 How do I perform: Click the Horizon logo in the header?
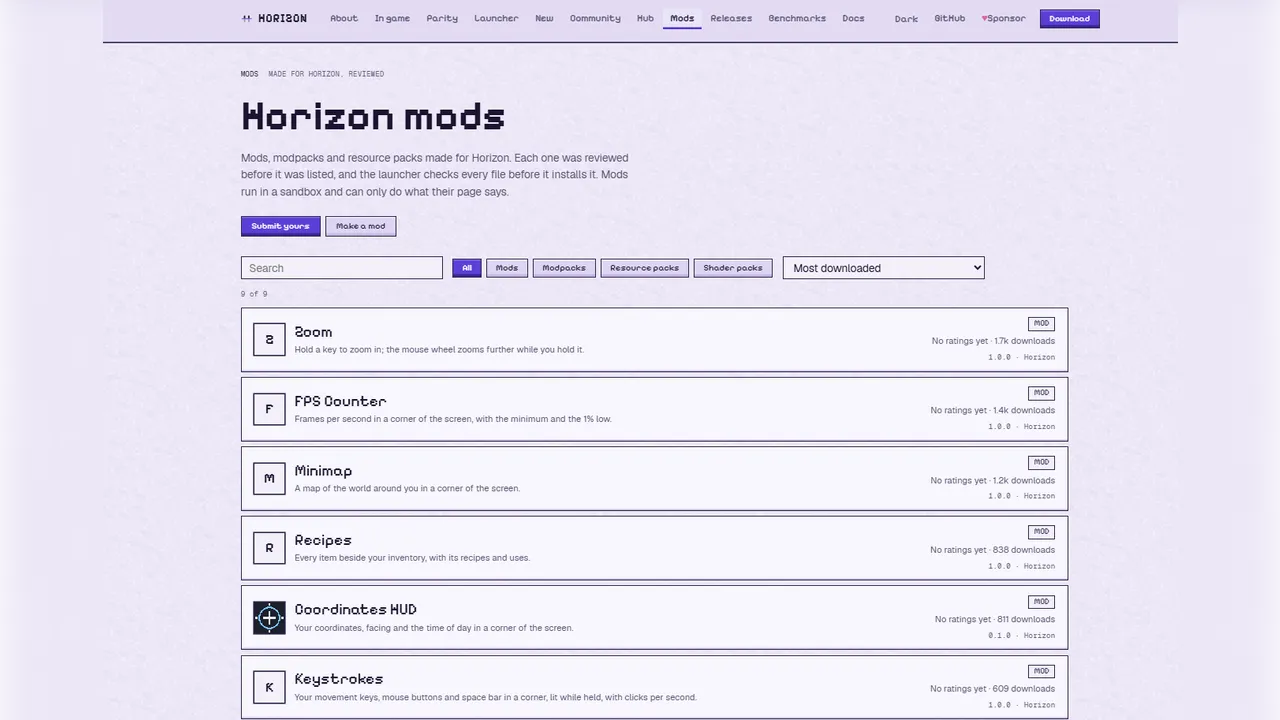[274, 18]
